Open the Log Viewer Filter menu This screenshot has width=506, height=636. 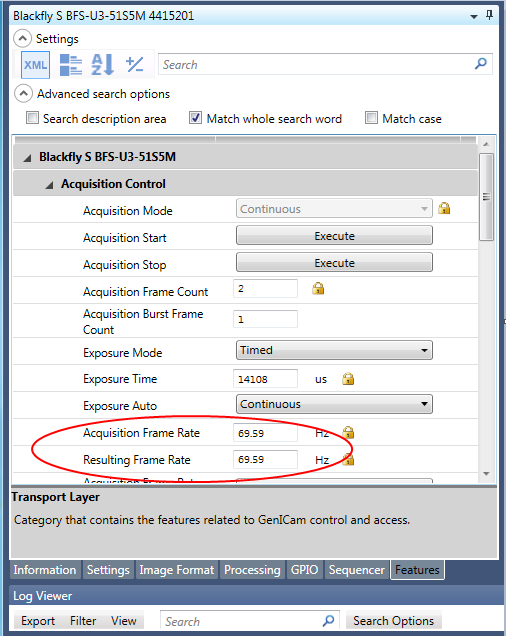83,621
